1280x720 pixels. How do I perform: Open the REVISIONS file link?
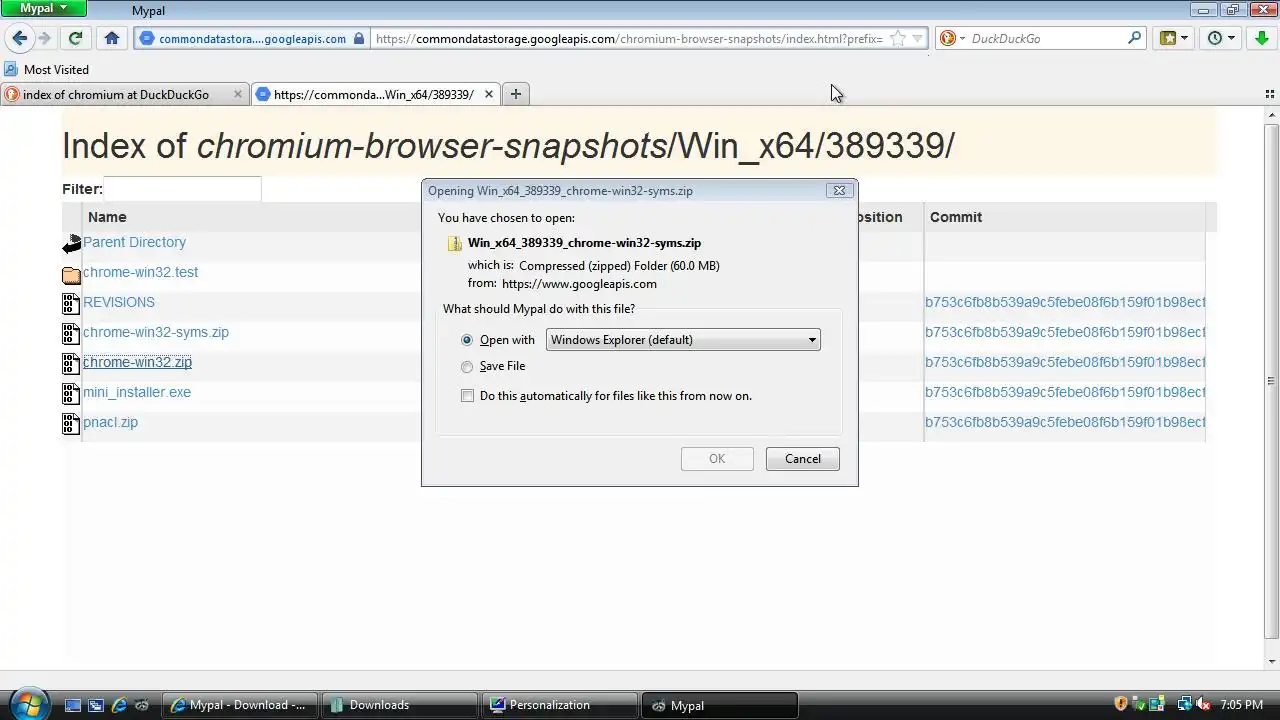click(119, 302)
